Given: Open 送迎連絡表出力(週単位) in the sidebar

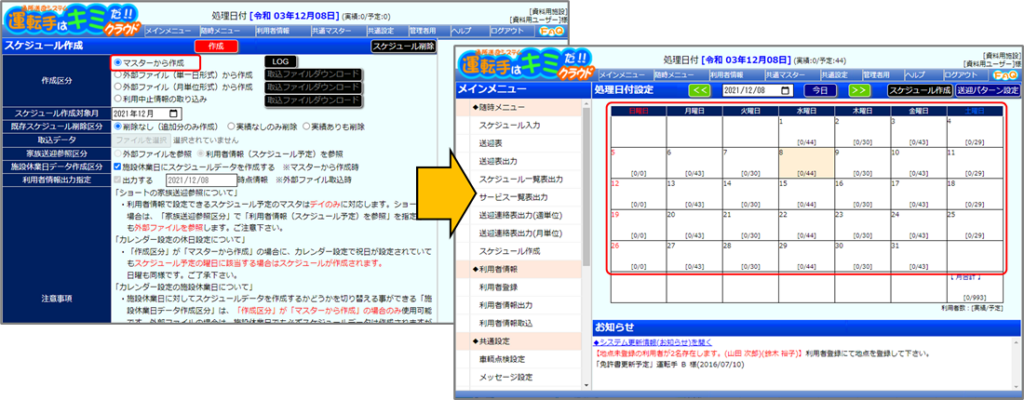Looking at the screenshot, I should (x=520, y=215).
